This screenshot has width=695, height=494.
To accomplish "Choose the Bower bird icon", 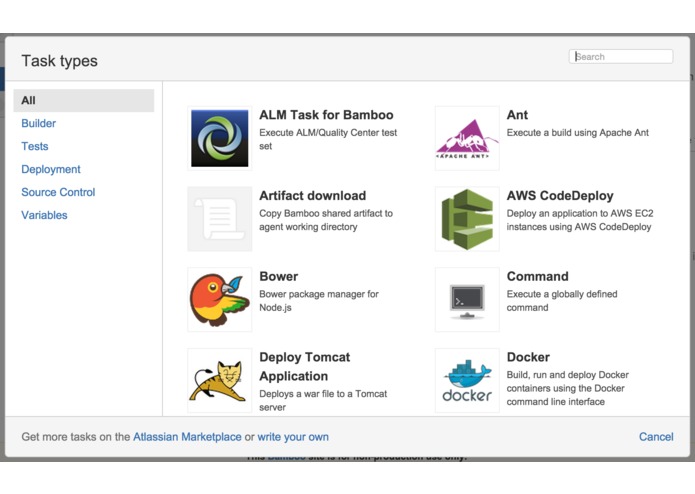I will point(220,300).
